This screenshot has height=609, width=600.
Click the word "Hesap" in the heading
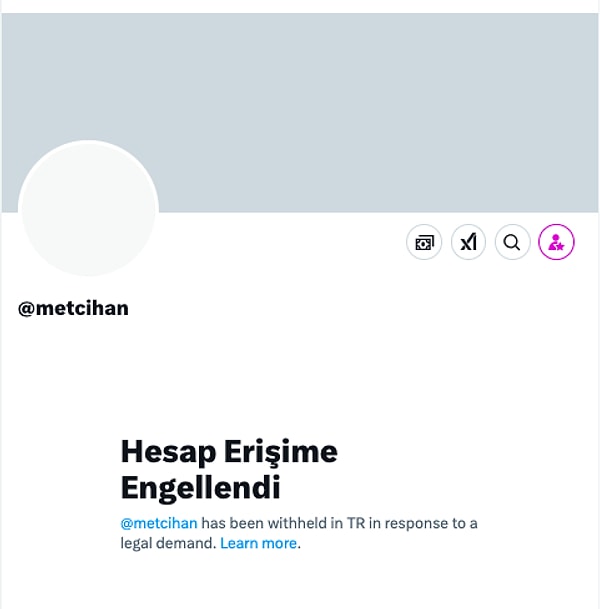pyautogui.click(x=168, y=452)
